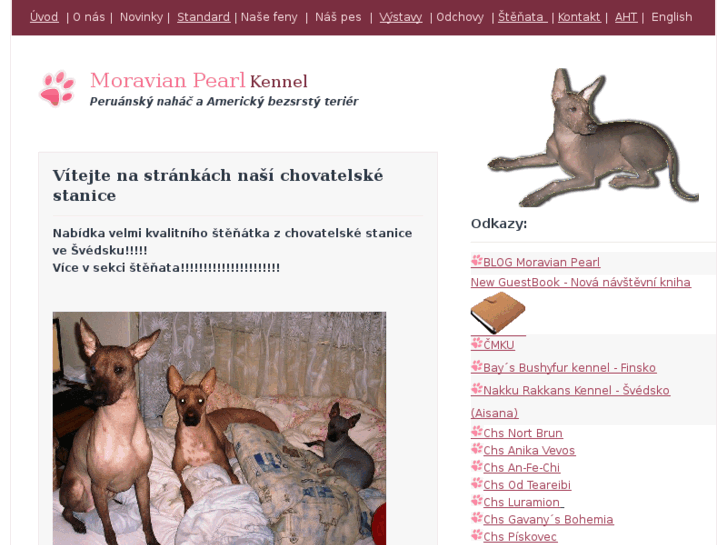
Task: Click the pink paw print logo
Action: (x=57, y=88)
